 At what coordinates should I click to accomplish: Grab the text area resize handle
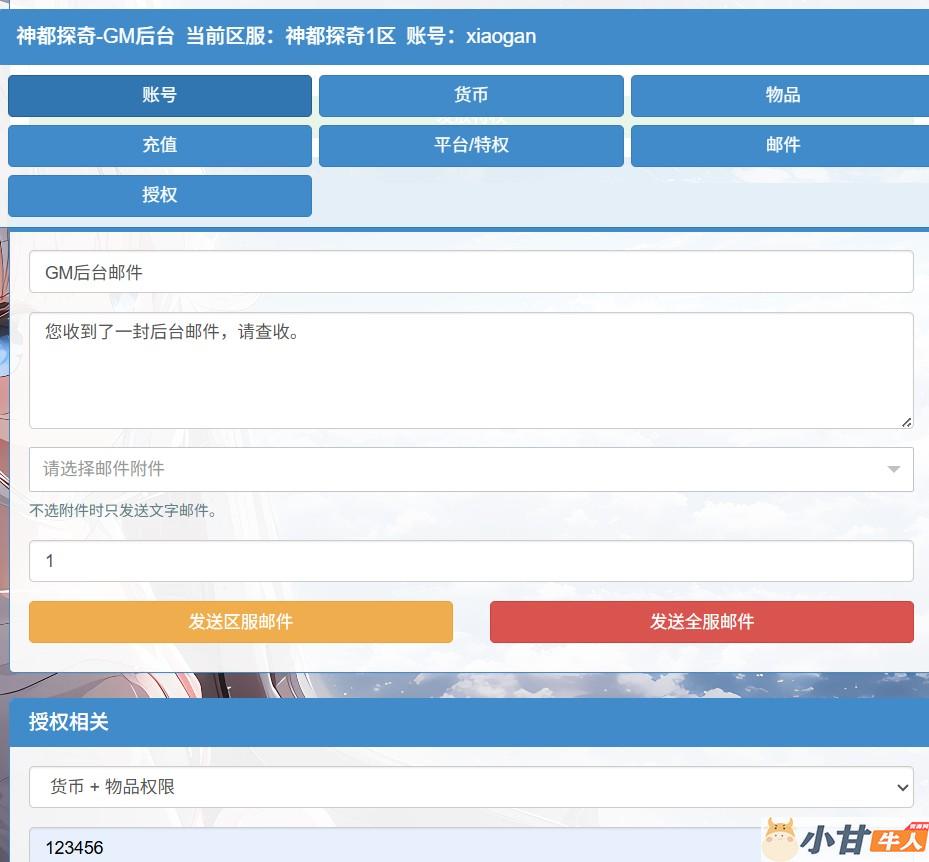tap(906, 422)
